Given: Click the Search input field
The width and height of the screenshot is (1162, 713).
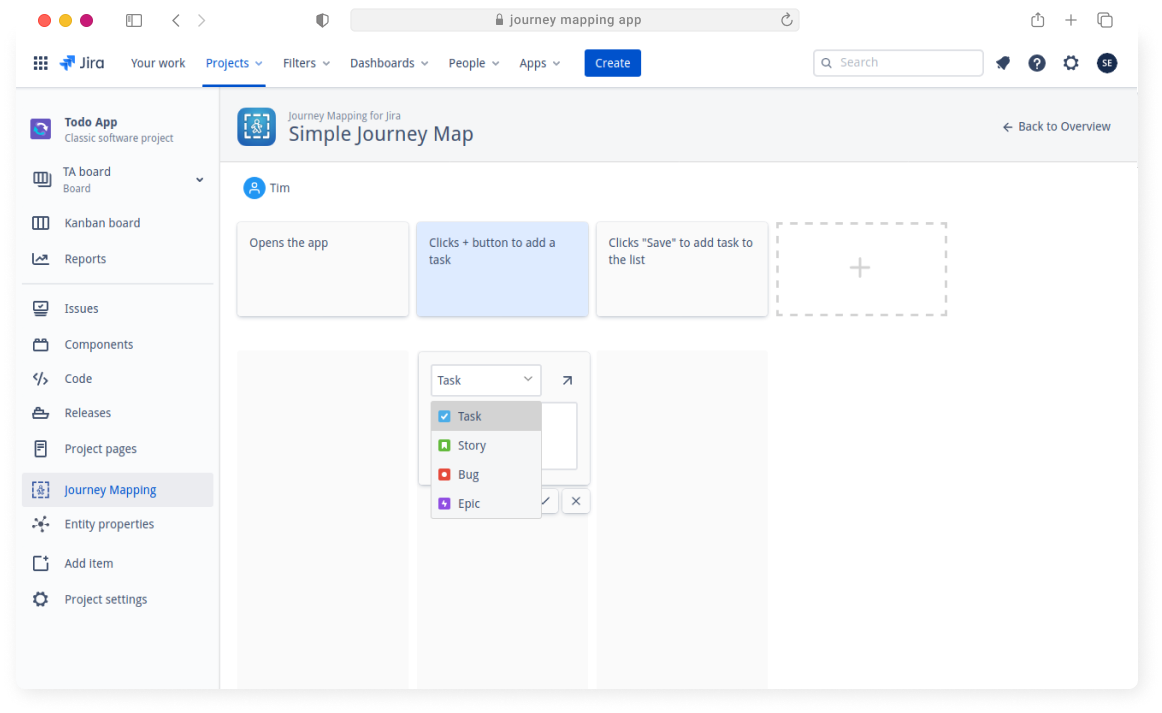Looking at the screenshot, I should pyautogui.click(x=898, y=63).
